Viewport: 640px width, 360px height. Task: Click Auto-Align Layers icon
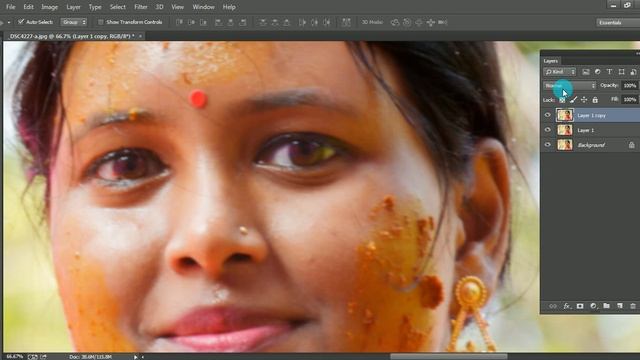[x=346, y=22]
